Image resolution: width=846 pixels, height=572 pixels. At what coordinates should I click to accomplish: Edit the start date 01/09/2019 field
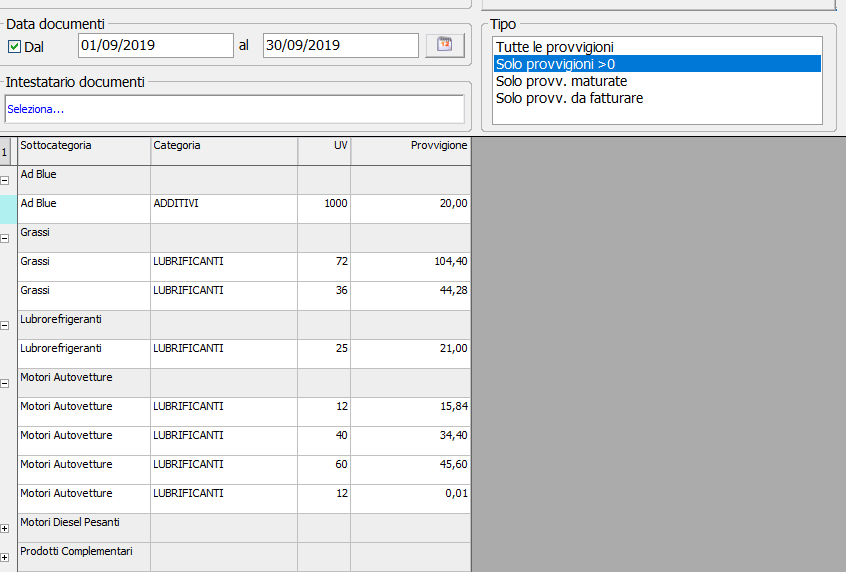pos(155,45)
